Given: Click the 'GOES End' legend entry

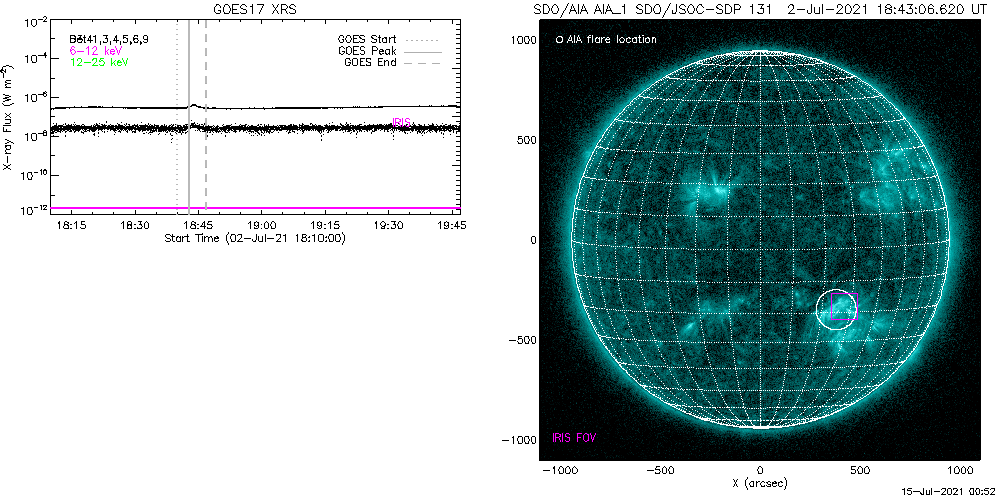Looking at the screenshot, I should click(x=393, y=62).
